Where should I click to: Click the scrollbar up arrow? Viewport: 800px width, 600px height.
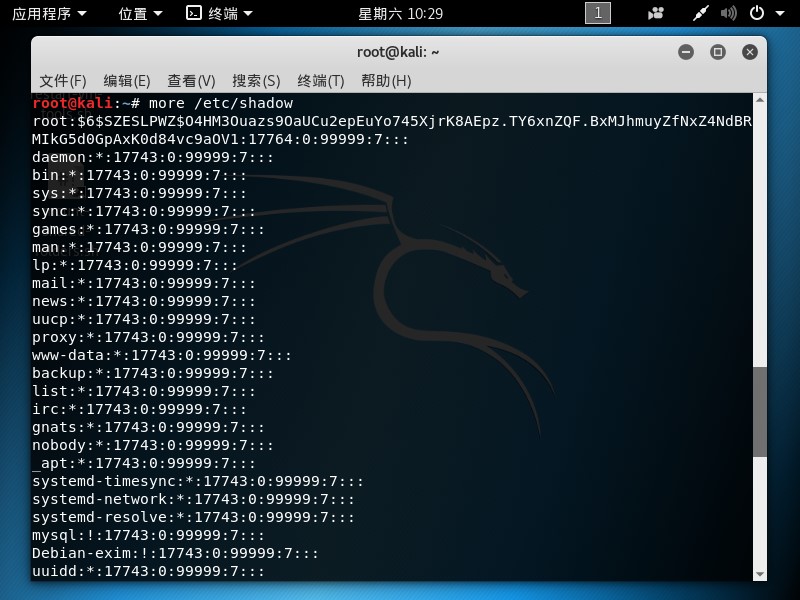[760, 100]
